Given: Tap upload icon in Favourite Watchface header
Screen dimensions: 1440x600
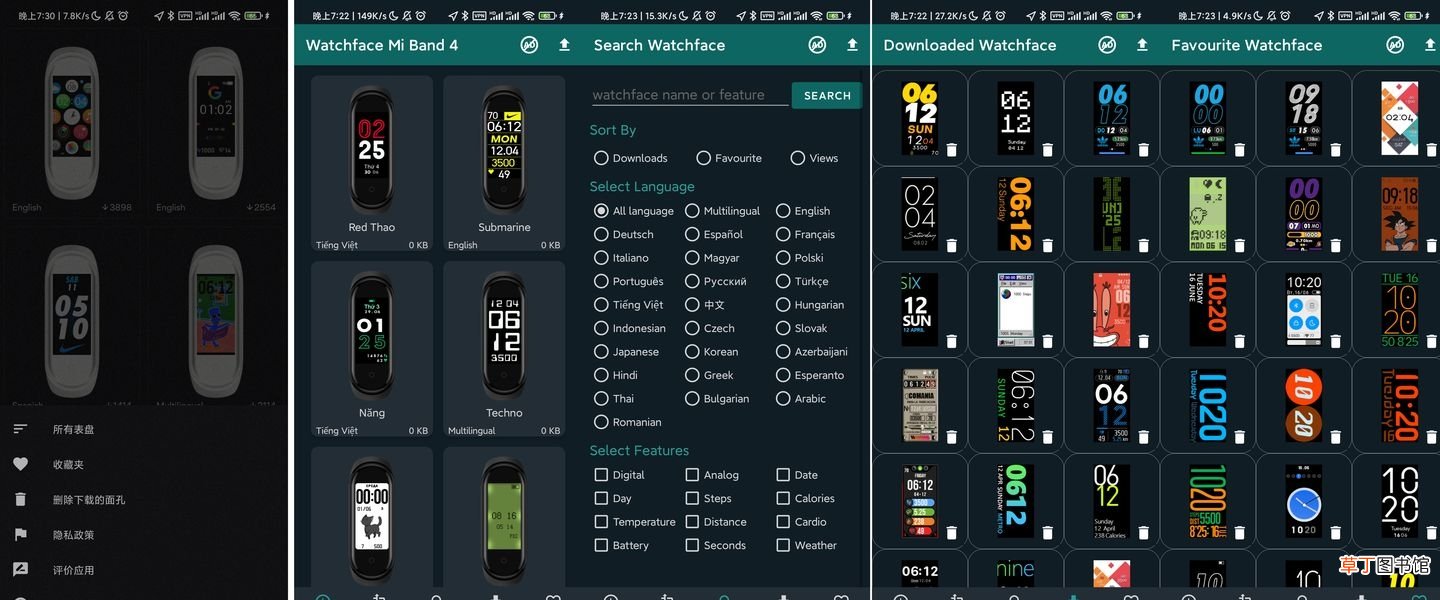Looking at the screenshot, I should pos(1430,45).
